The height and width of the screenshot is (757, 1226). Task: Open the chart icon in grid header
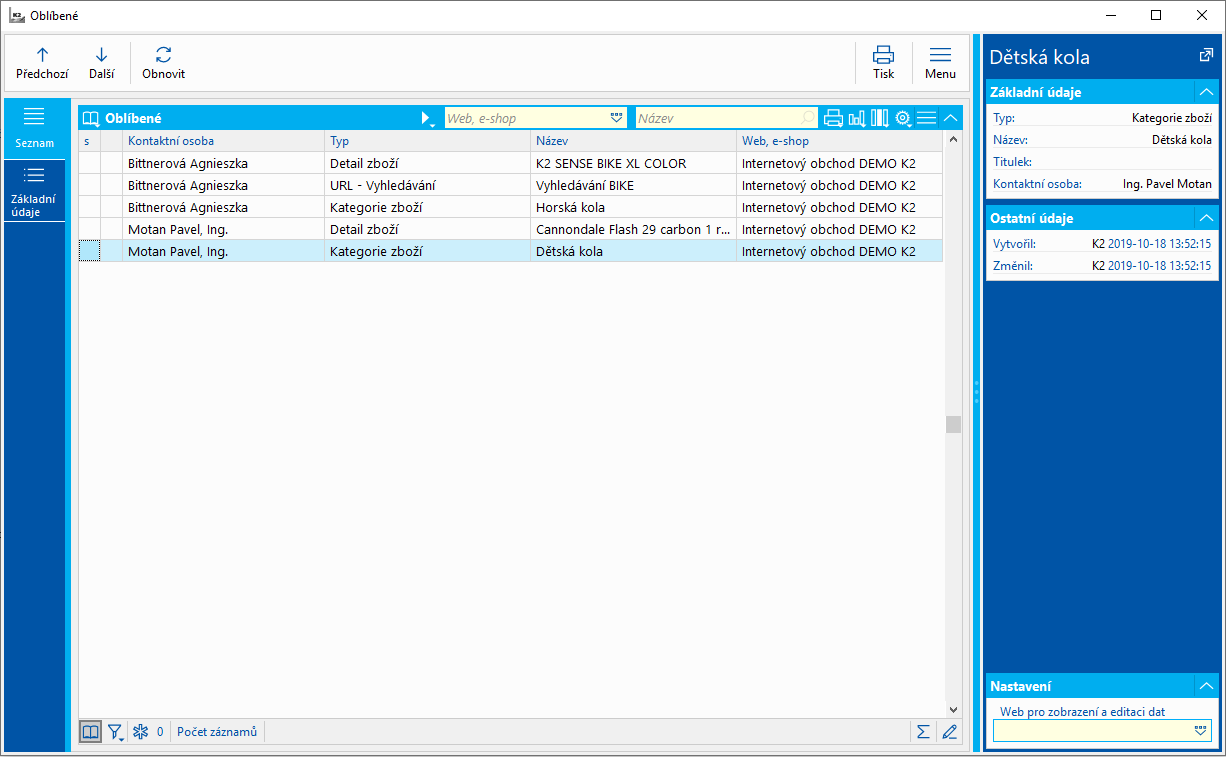coord(857,118)
